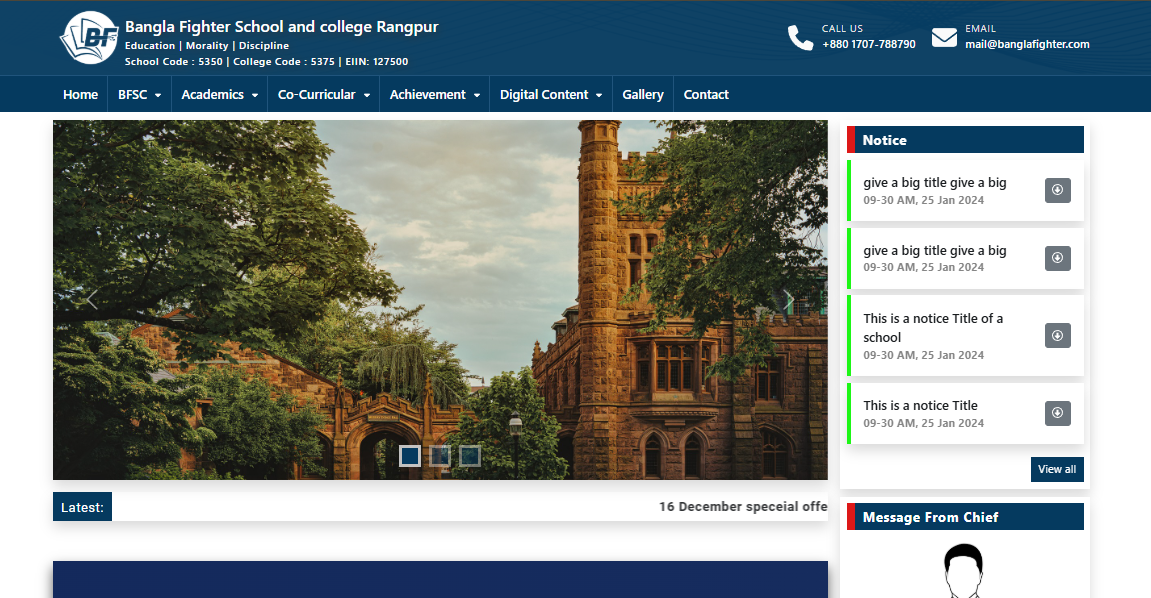Expand the BFSC dropdown menu
Image resolution: width=1151 pixels, height=598 pixels.
[x=139, y=95]
